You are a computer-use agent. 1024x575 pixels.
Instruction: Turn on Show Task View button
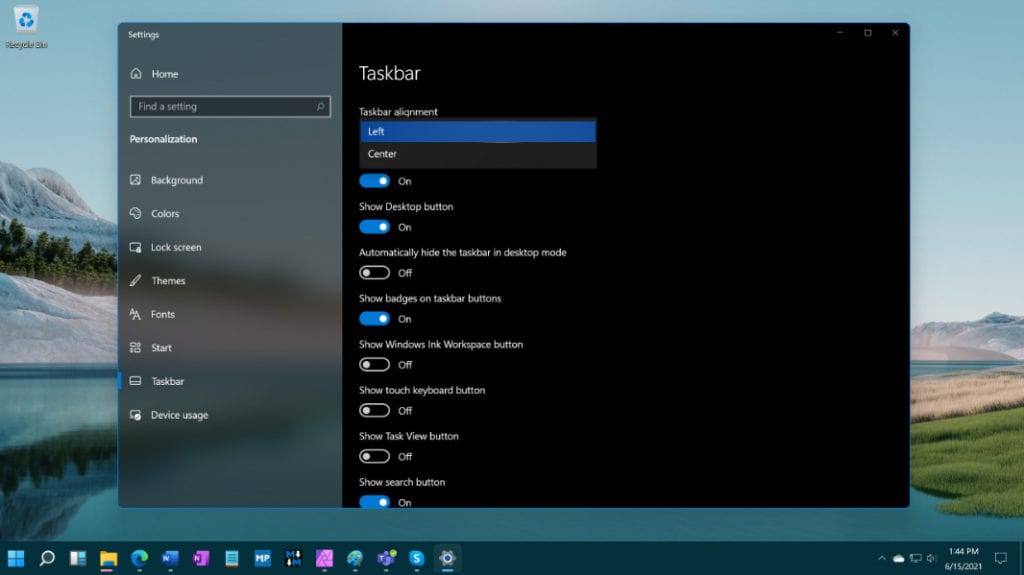[x=375, y=457]
